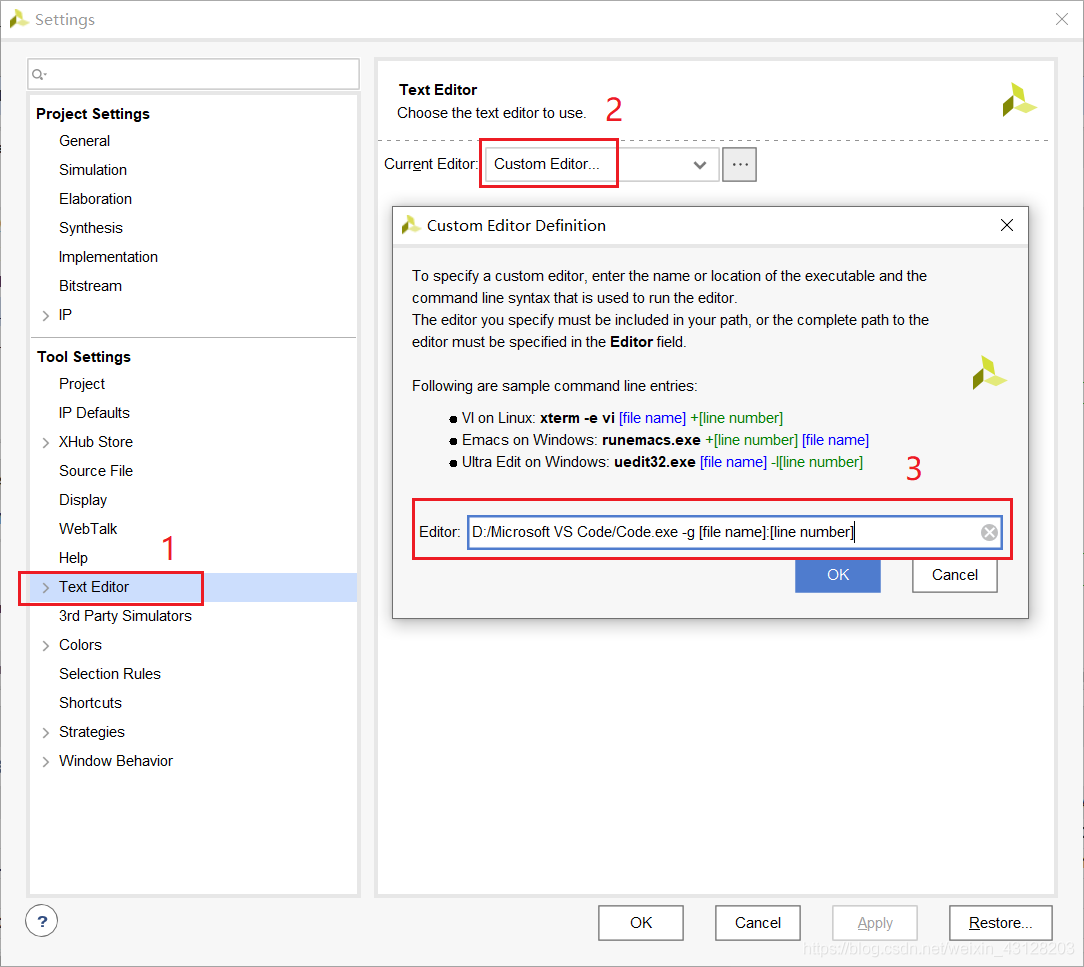Click the settings search field
This screenshot has width=1084, height=967.
click(194, 74)
